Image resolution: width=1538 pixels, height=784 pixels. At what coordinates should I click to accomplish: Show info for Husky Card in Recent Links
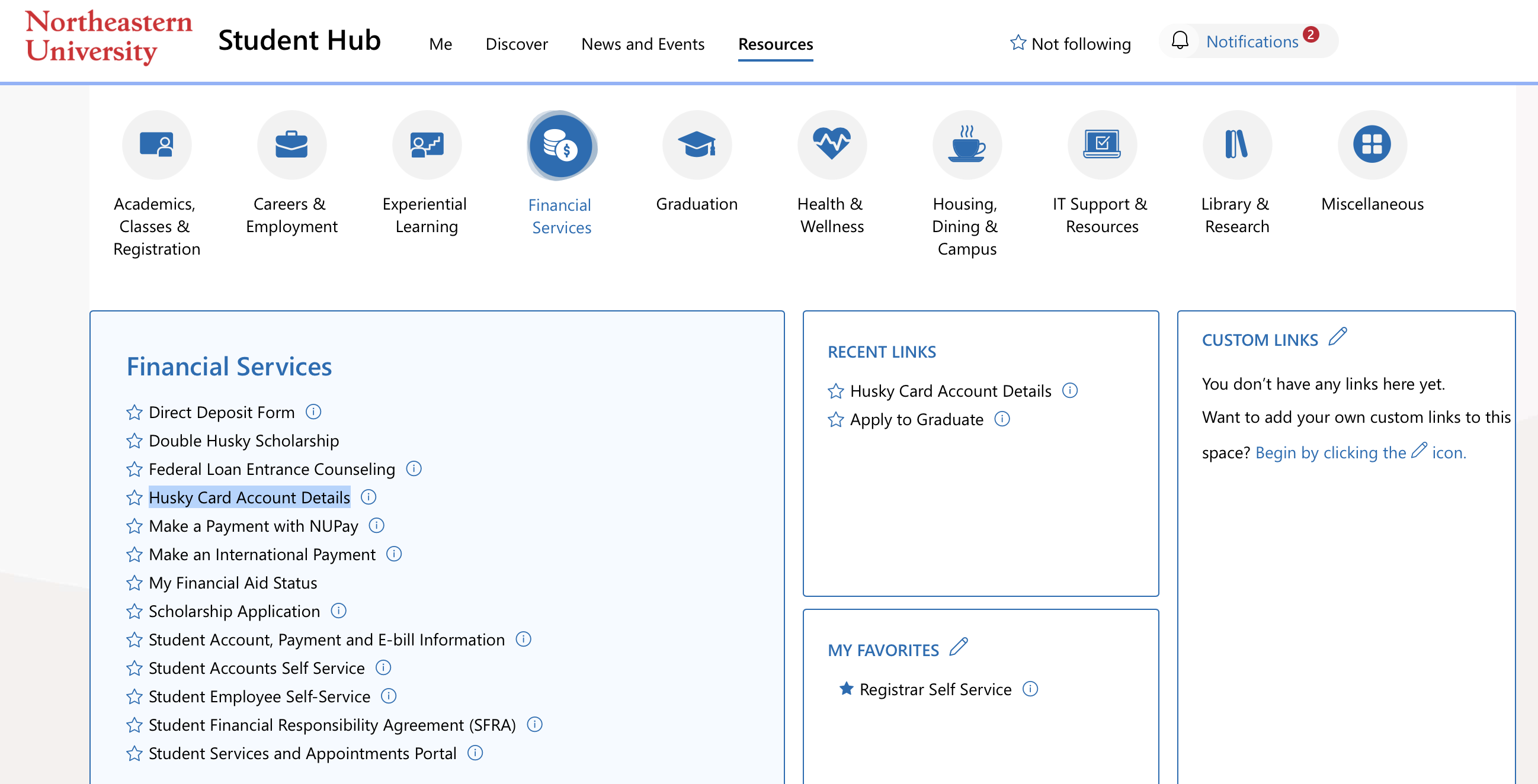pyautogui.click(x=1070, y=390)
